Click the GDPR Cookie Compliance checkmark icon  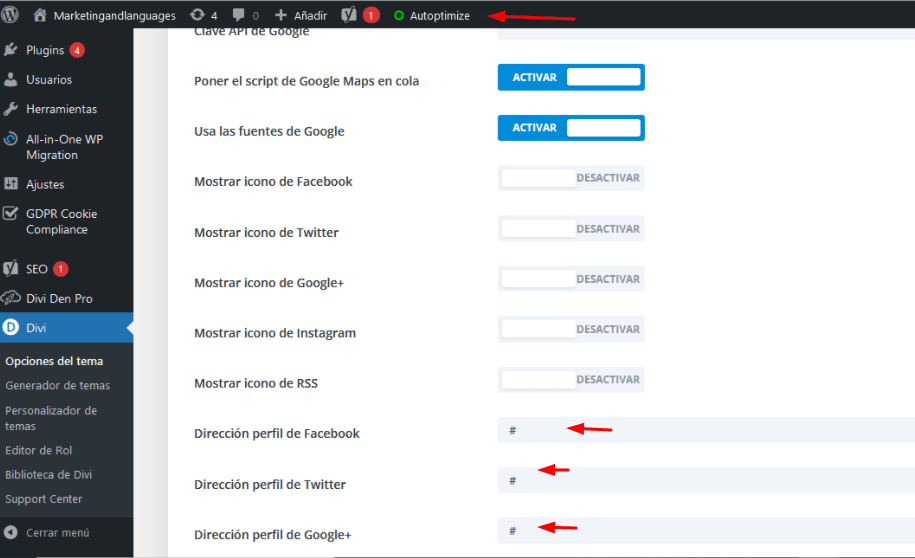point(11,213)
